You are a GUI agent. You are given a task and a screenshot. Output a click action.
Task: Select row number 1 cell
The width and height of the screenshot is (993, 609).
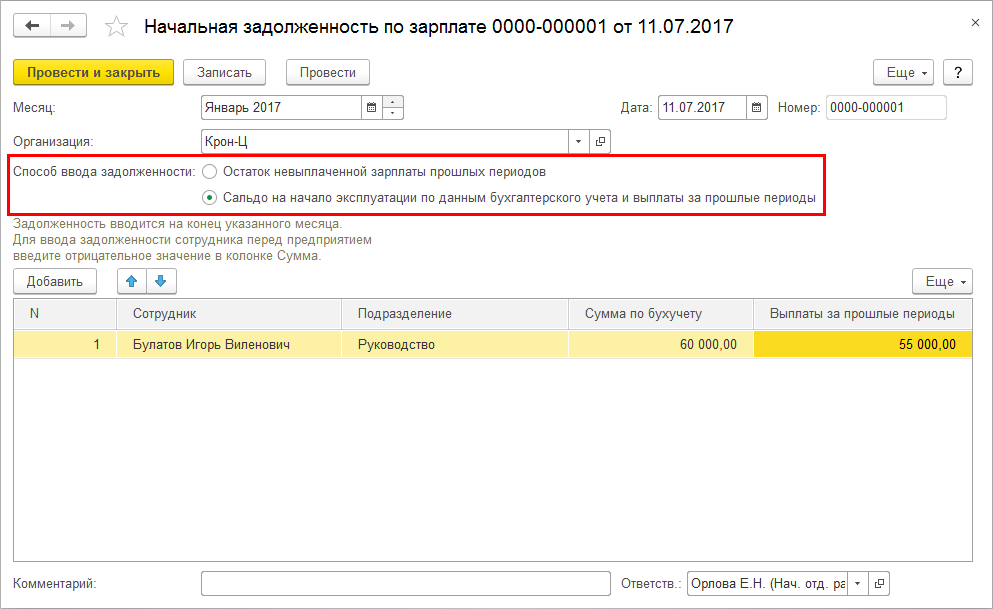click(65, 344)
